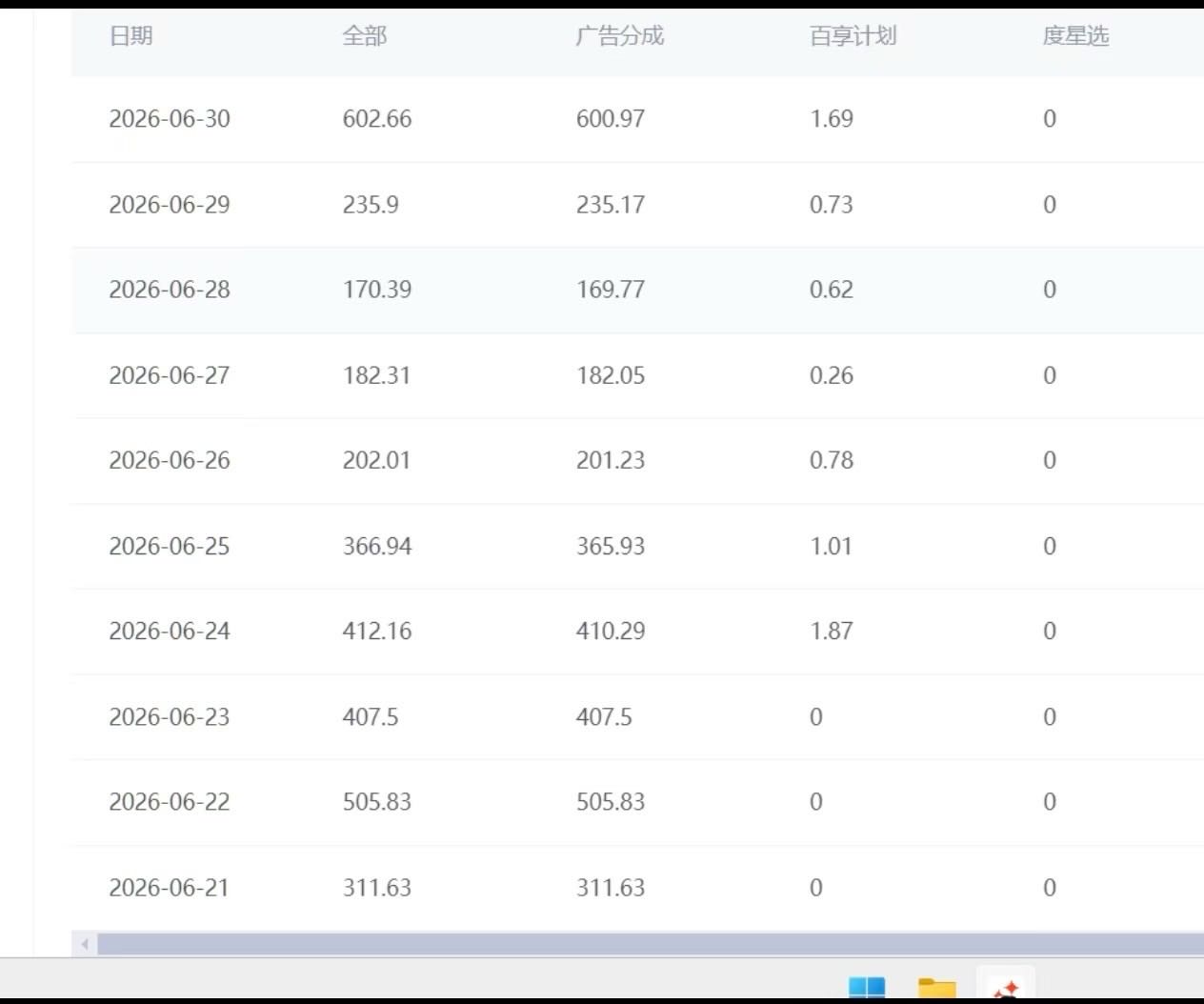Click ad revenue value 182.05
The height and width of the screenshot is (1004, 1204).
click(x=611, y=375)
